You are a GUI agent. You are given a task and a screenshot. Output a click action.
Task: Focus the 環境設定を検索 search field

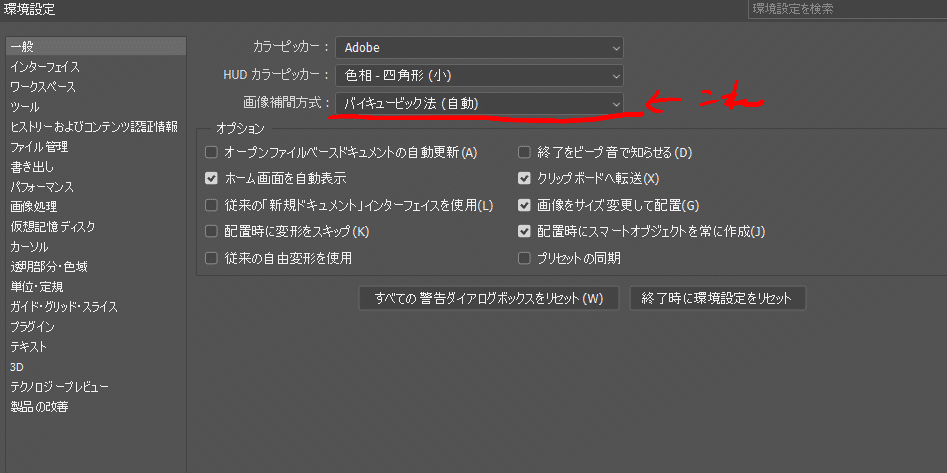(x=847, y=9)
